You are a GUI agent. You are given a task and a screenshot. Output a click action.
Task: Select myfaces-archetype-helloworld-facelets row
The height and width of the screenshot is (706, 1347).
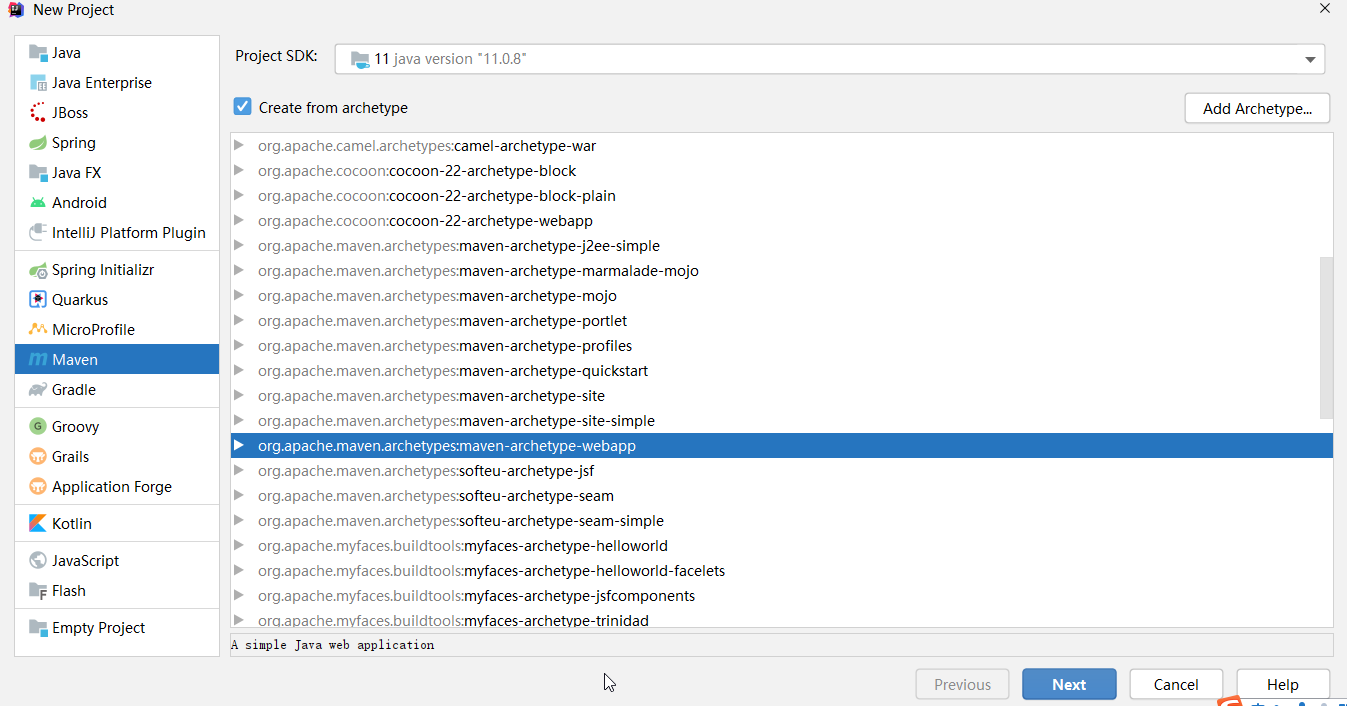(x=782, y=571)
